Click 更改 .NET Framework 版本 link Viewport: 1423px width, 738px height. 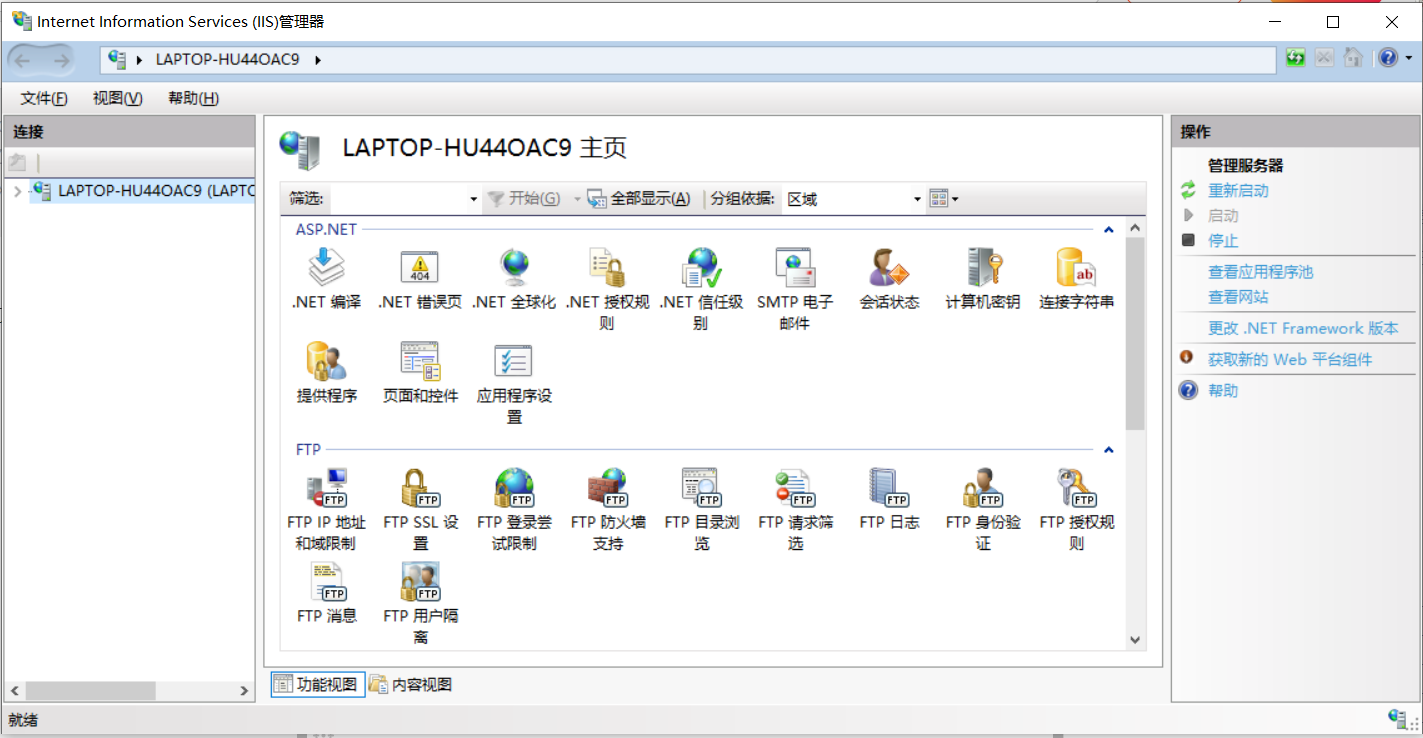[x=1303, y=328]
